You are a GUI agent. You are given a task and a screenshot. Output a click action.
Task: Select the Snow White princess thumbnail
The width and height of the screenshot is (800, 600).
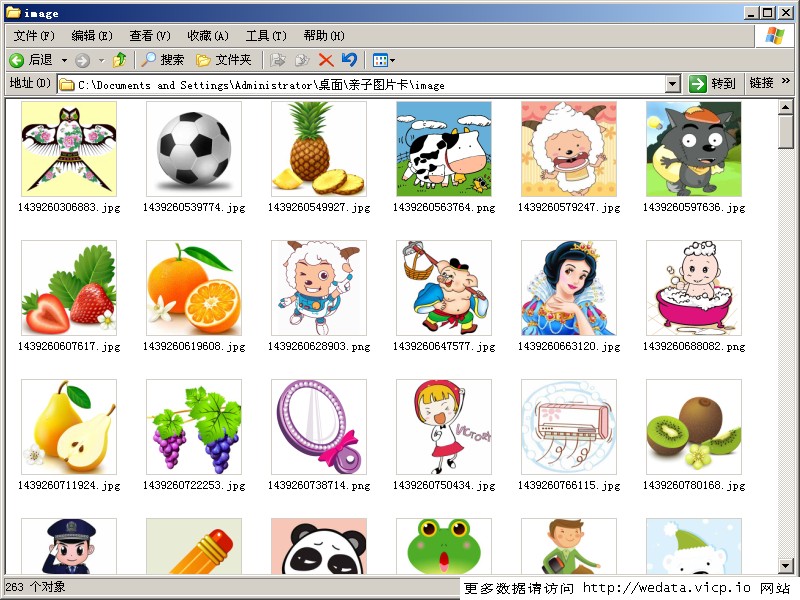[x=569, y=288]
